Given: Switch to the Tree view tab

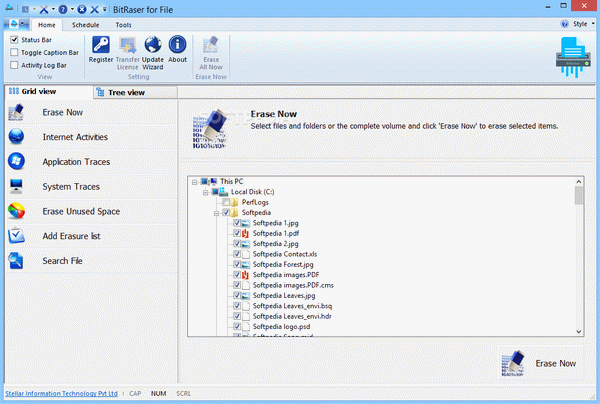Looking at the screenshot, I should pos(135,93).
